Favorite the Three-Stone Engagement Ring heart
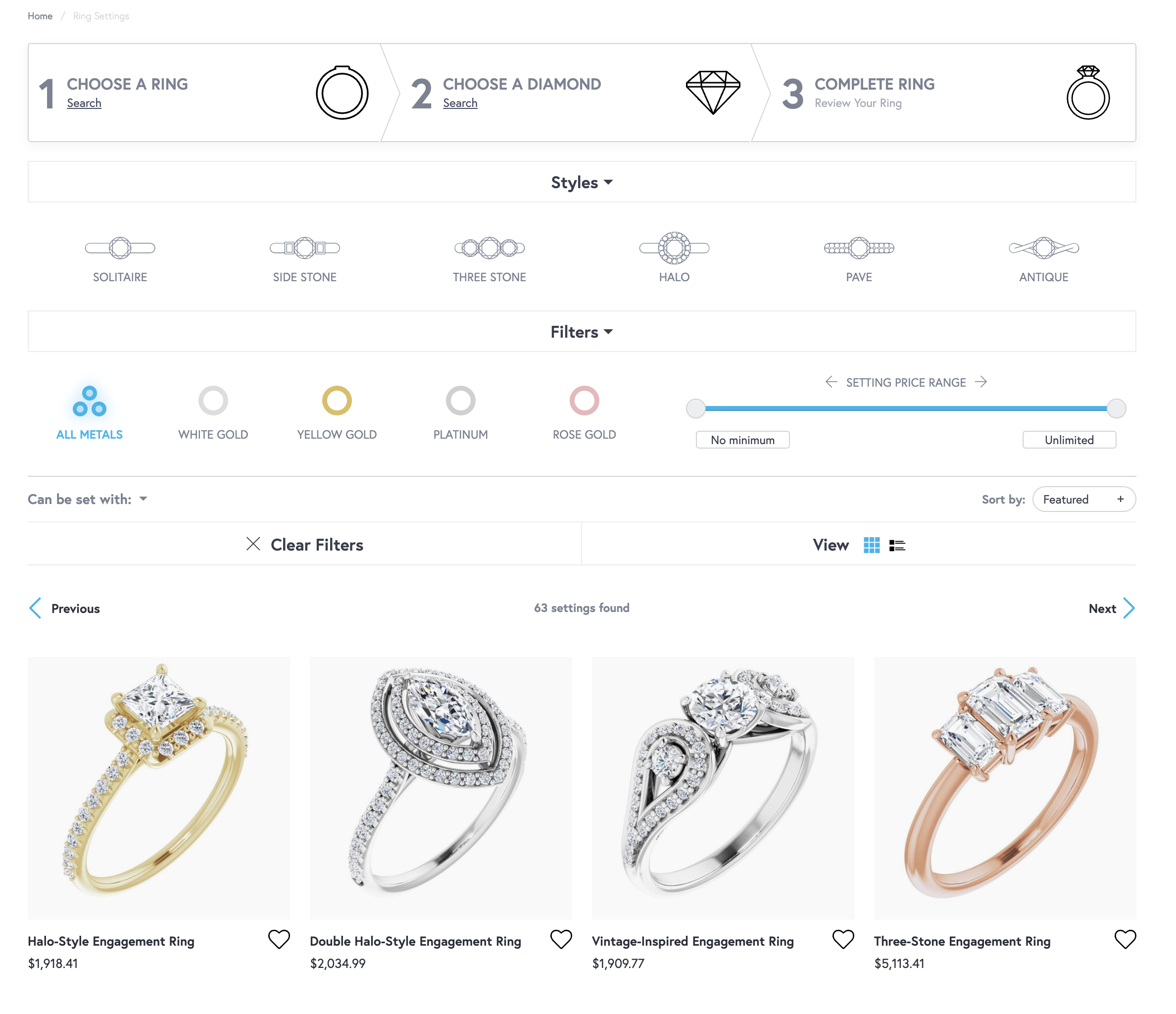 1125,940
